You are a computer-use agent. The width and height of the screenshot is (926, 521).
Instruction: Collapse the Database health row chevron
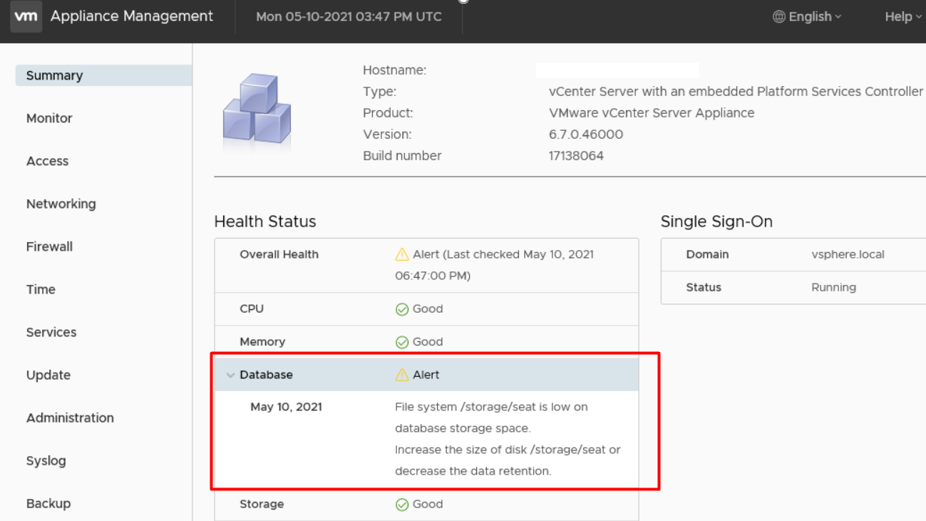click(230, 376)
